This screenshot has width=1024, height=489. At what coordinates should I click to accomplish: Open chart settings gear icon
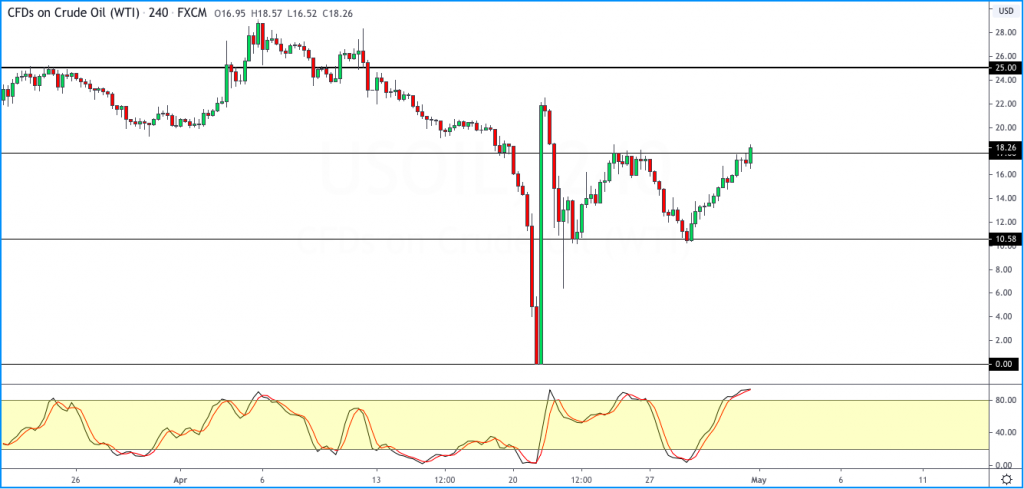click(x=1005, y=479)
